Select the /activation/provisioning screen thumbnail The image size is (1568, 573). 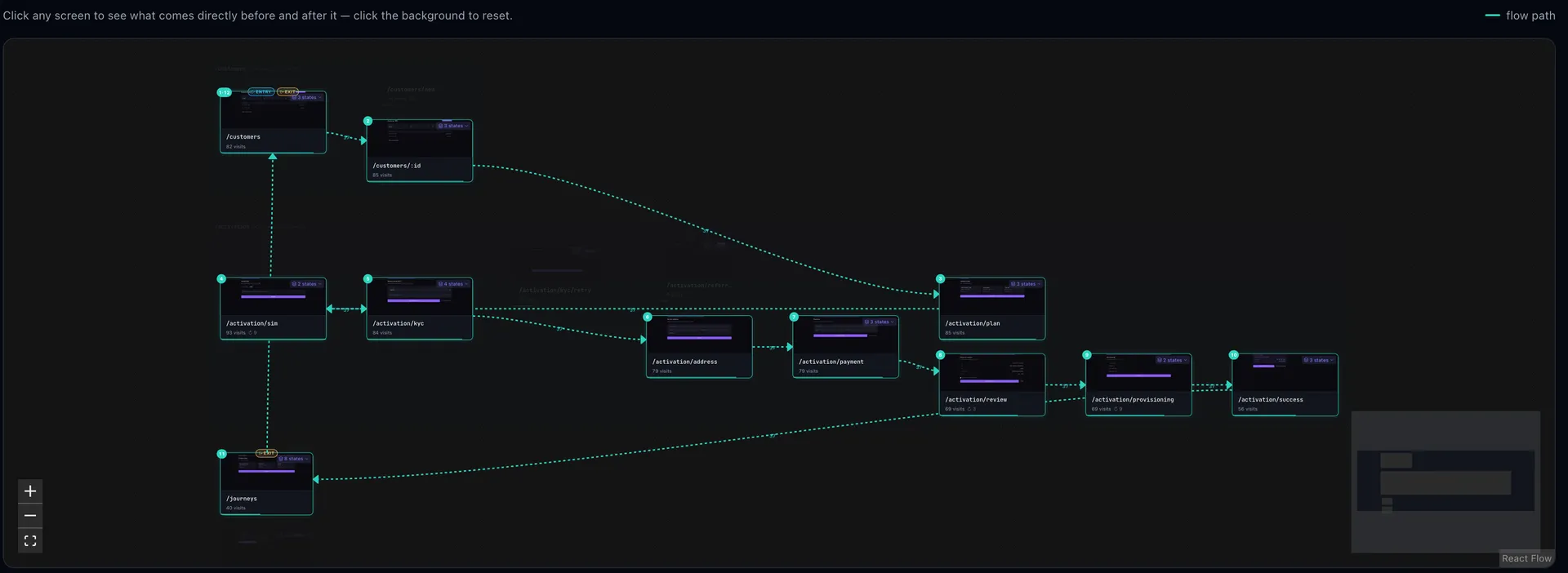(1138, 373)
